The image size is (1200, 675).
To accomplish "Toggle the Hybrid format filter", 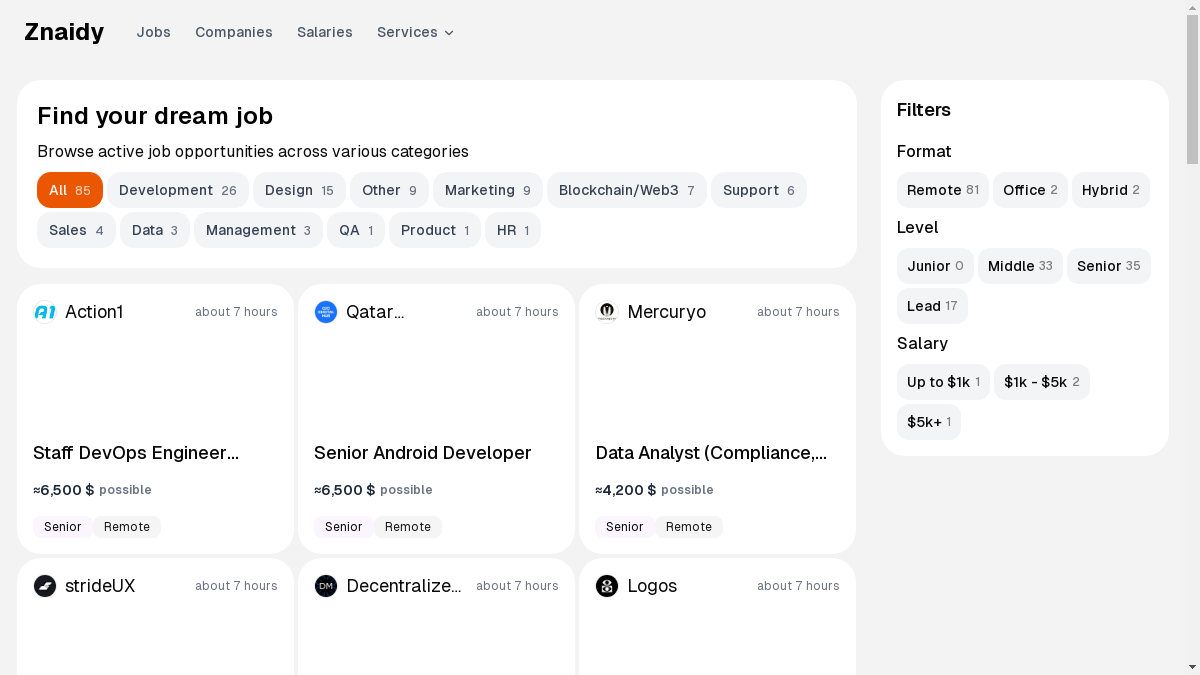I will pos(1110,190).
